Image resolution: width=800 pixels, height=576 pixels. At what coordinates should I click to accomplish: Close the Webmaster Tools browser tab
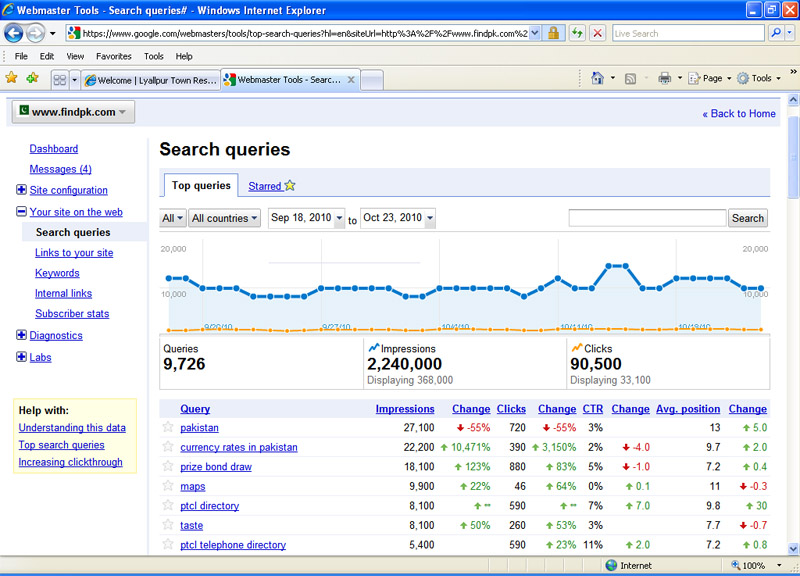(351, 80)
